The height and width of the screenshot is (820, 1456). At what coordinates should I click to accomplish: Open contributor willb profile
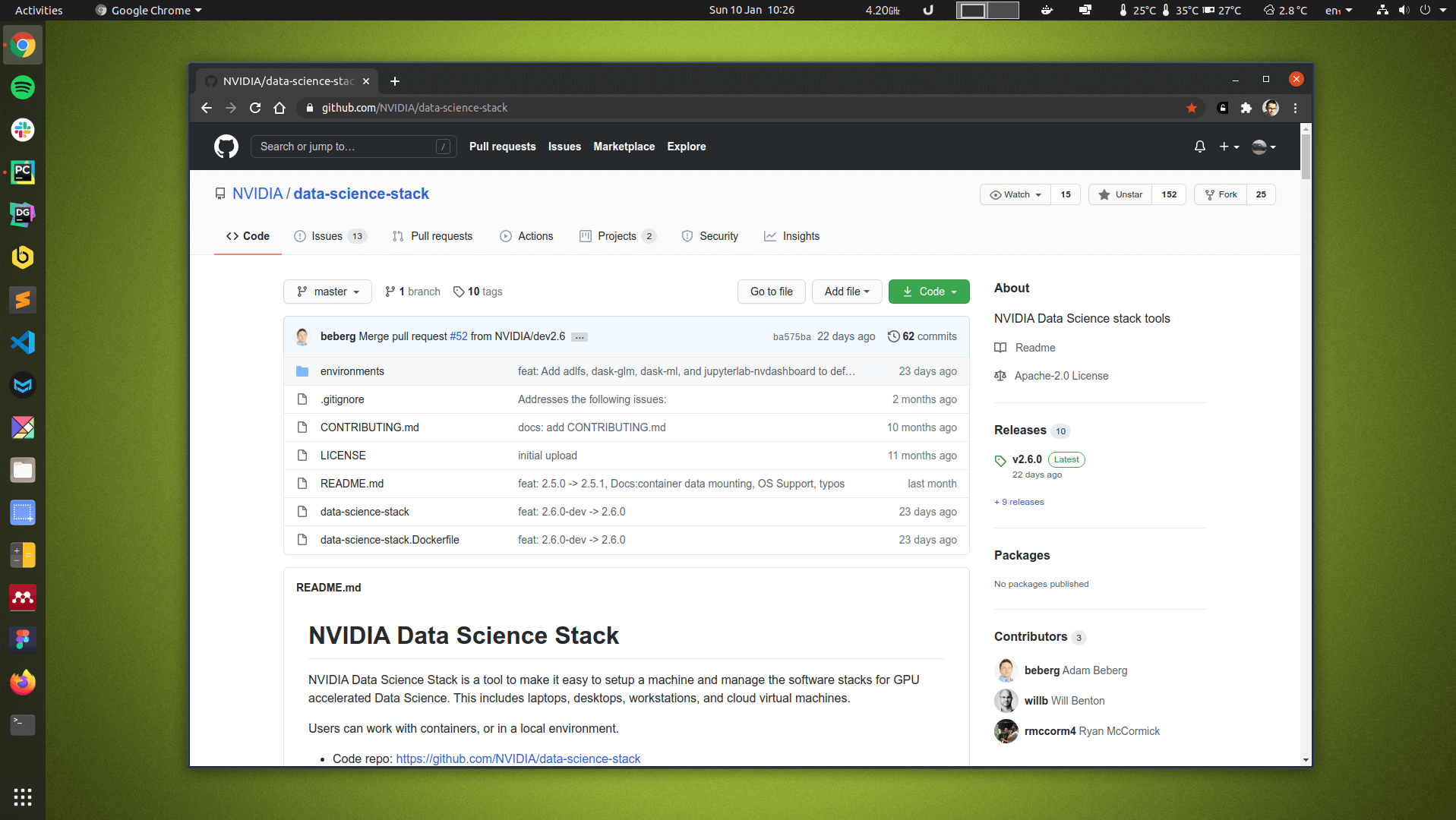pyautogui.click(x=1036, y=701)
